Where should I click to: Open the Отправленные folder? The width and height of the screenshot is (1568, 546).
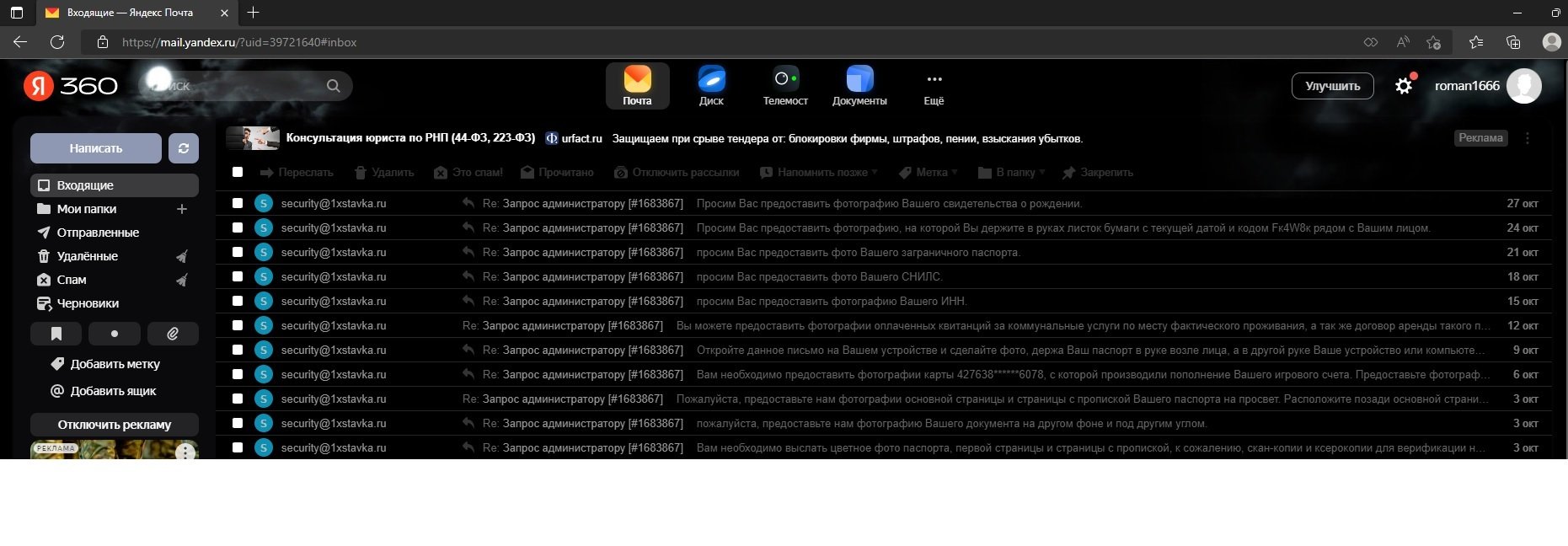(x=98, y=233)
